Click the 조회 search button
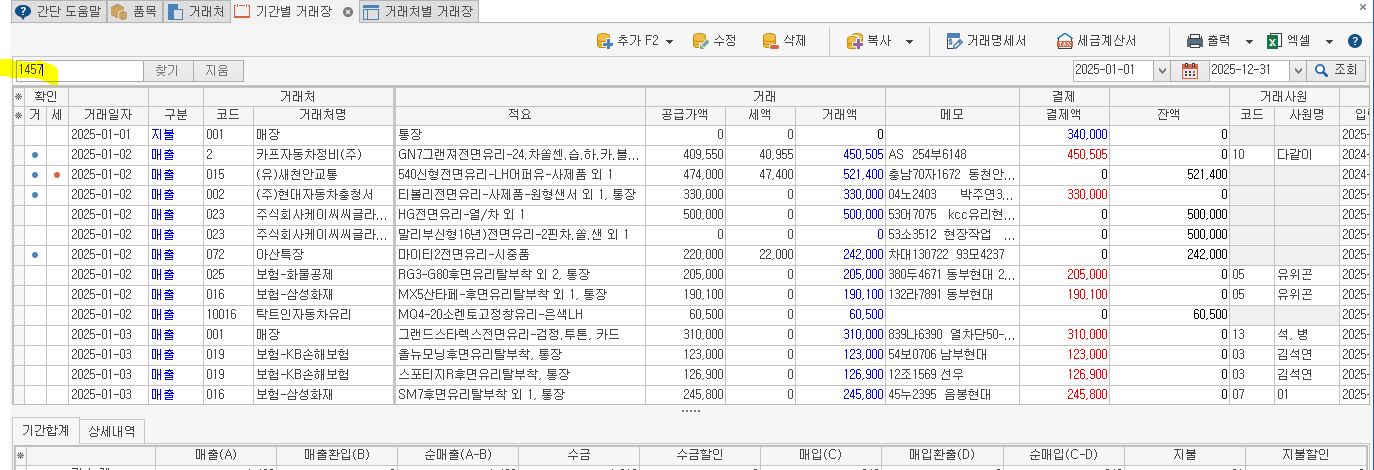 [x=1337, y=71]
